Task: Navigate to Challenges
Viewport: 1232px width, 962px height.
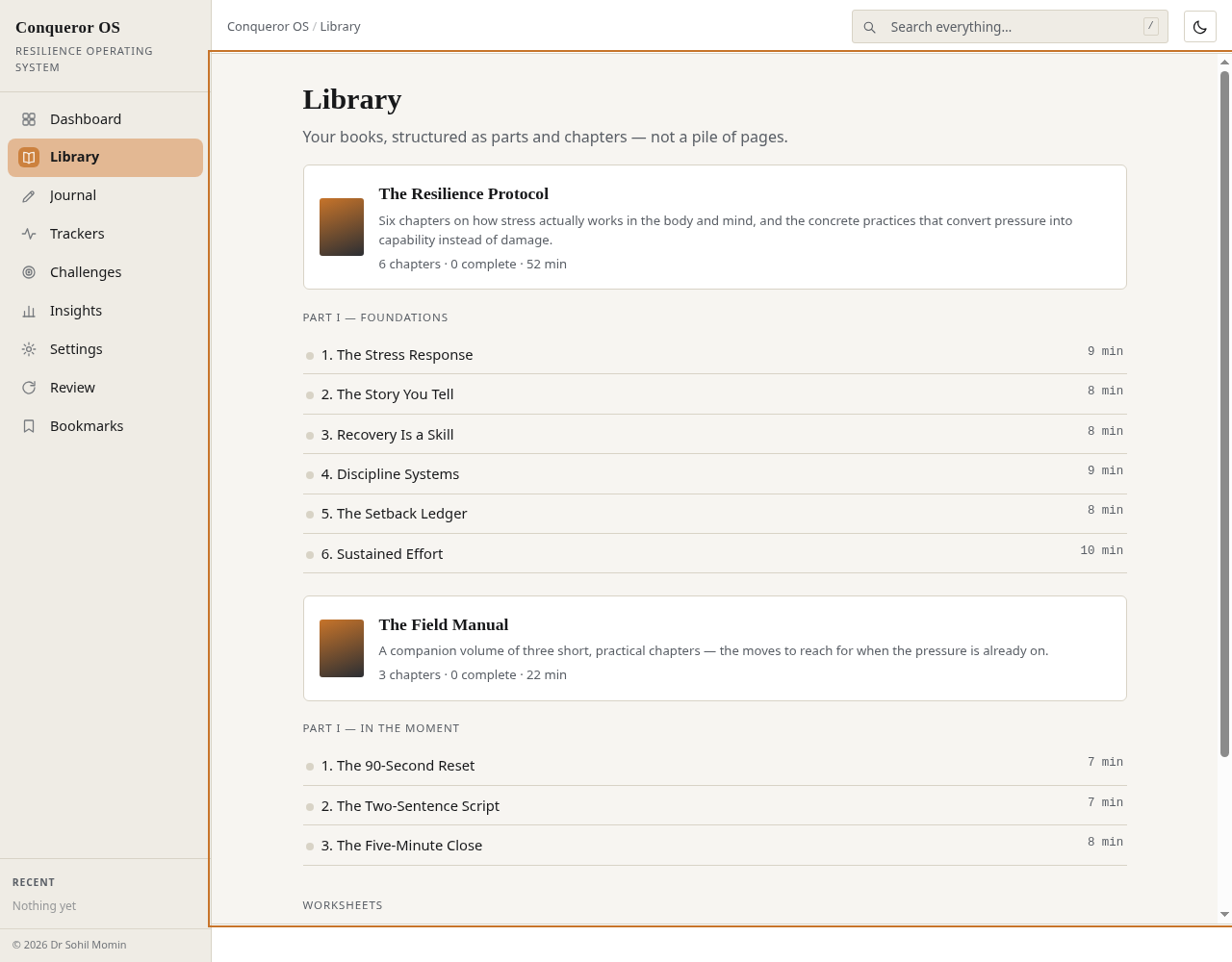Action: coord(105,272)
